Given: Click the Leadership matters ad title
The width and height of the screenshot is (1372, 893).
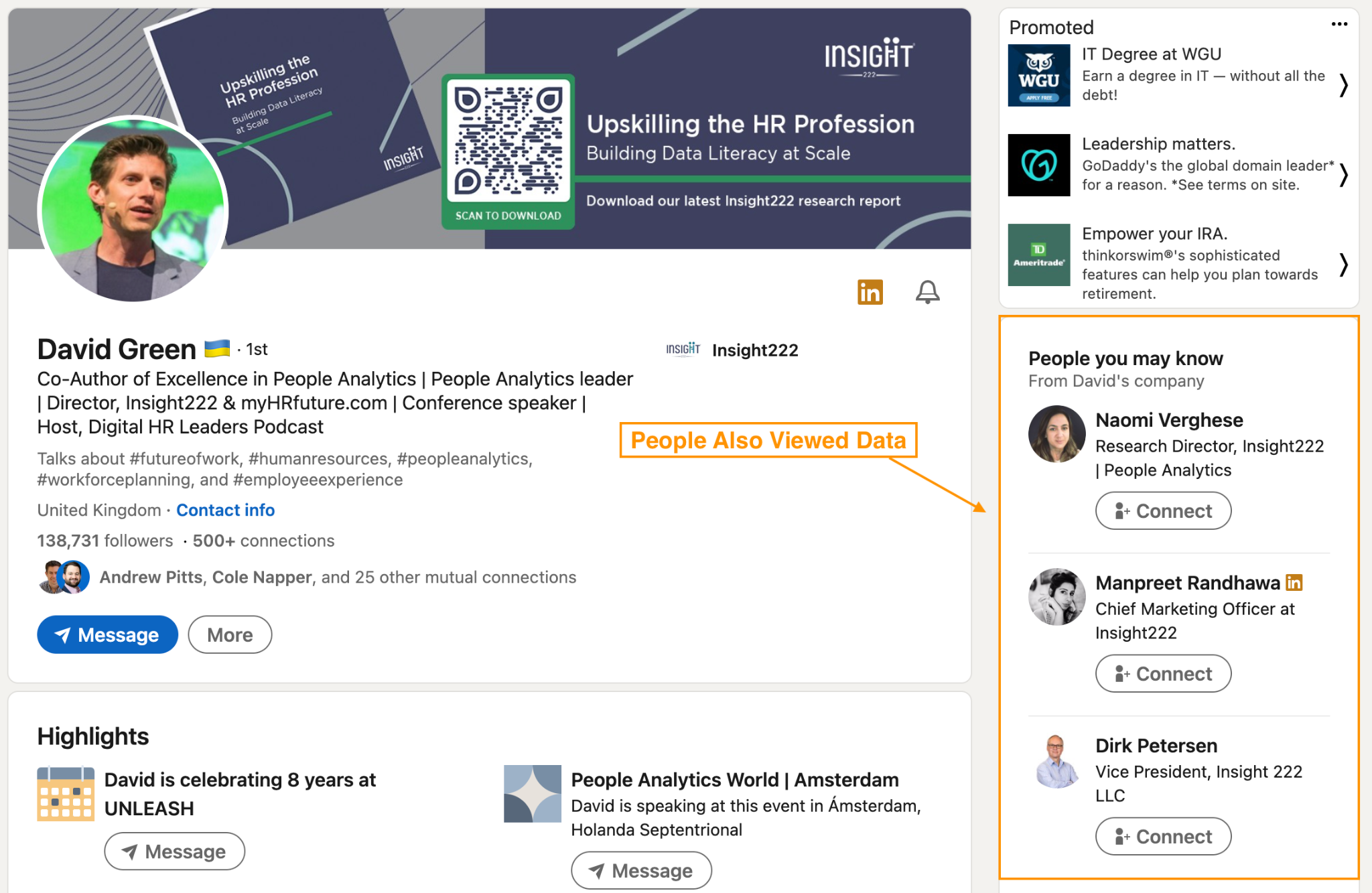Looking at the screenshot, I should click(x=1158, y=144).
